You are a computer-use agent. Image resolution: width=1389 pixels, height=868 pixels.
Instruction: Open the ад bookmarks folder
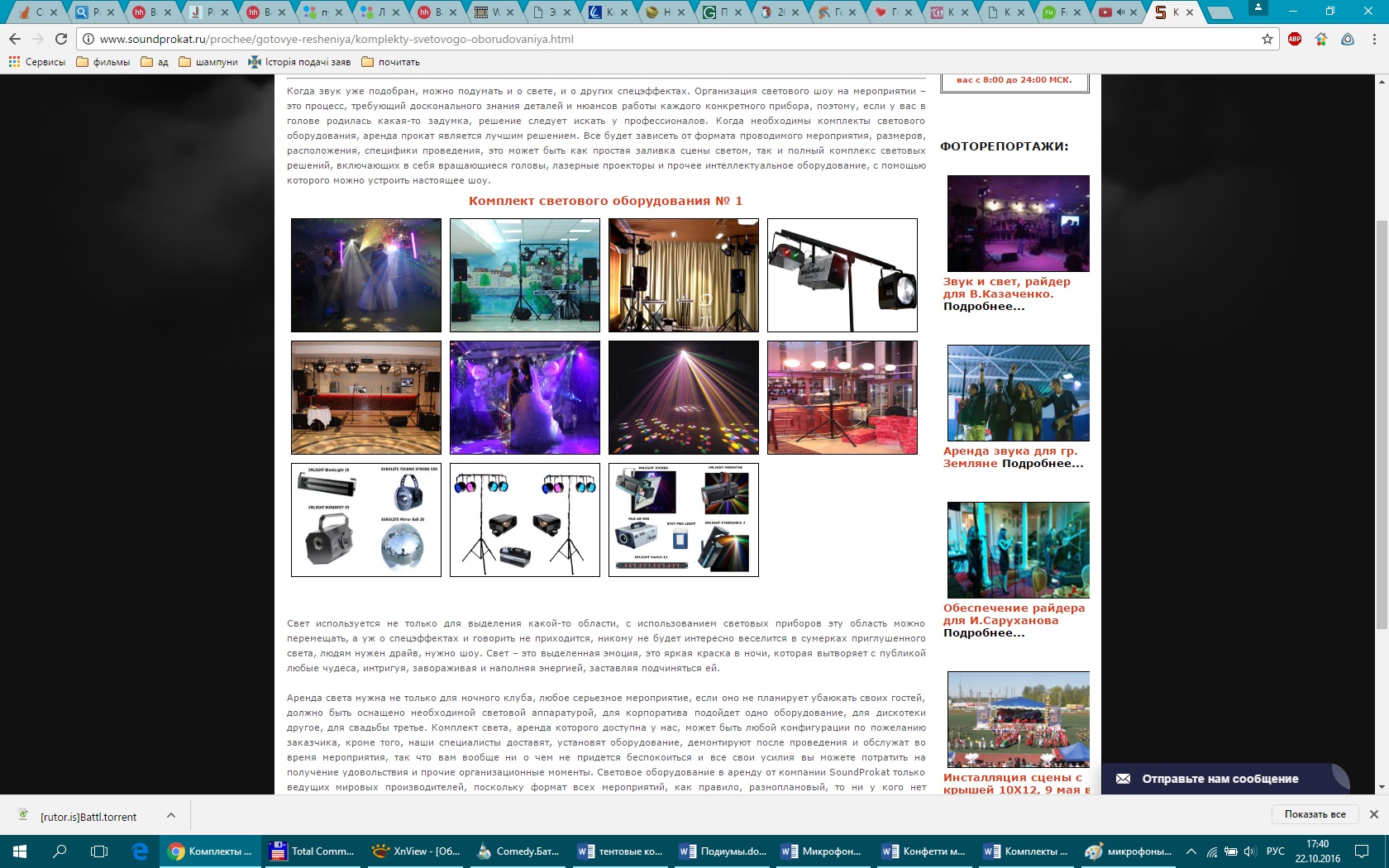(155, 62)
